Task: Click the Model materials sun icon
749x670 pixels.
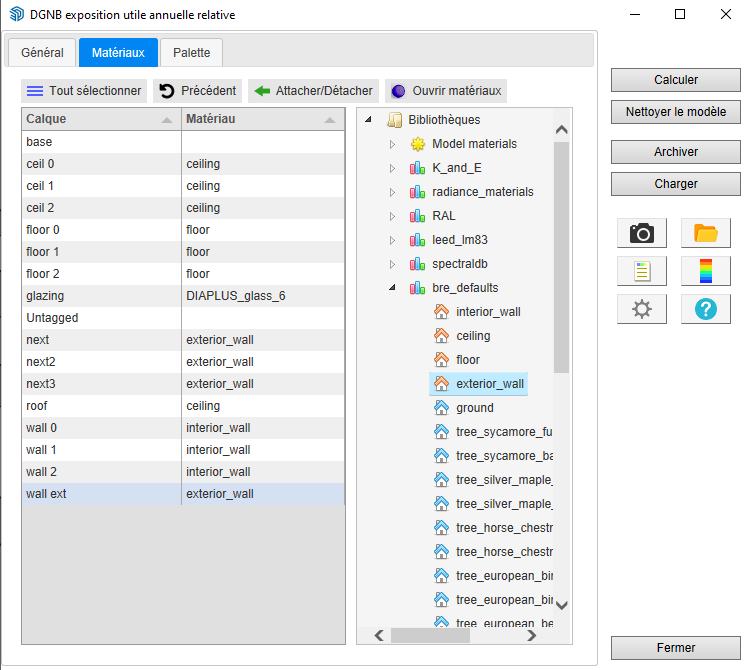Action: pyautogui.click(x=417, y=144)
